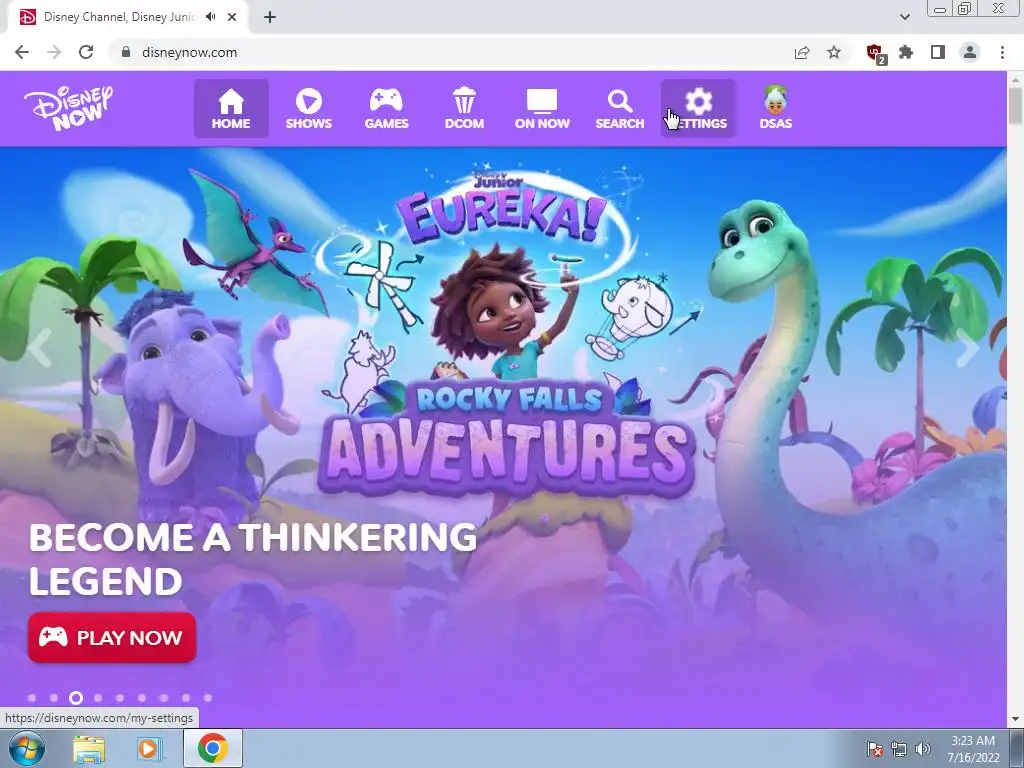The image size is (1024, 768).
Task: Select the second carousel dot
Action: [x=54, y=698]
